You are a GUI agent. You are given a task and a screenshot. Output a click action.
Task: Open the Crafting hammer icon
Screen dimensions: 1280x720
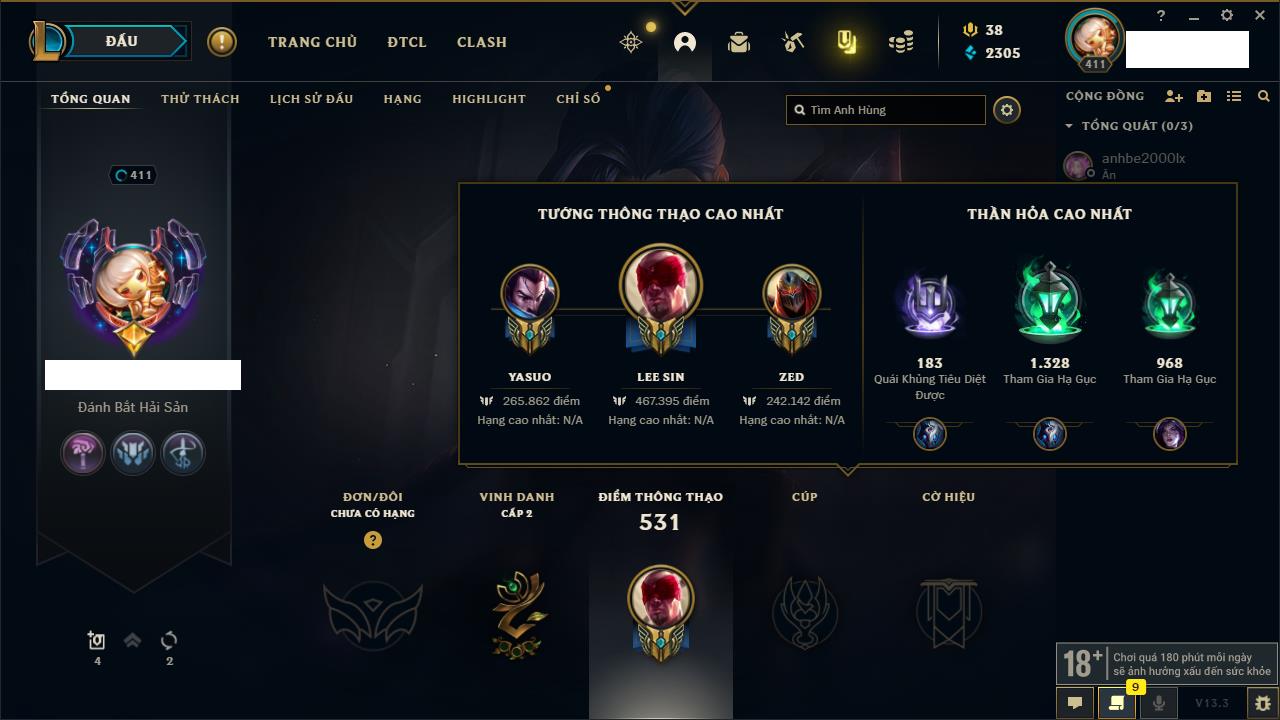[x=793, y=42]
